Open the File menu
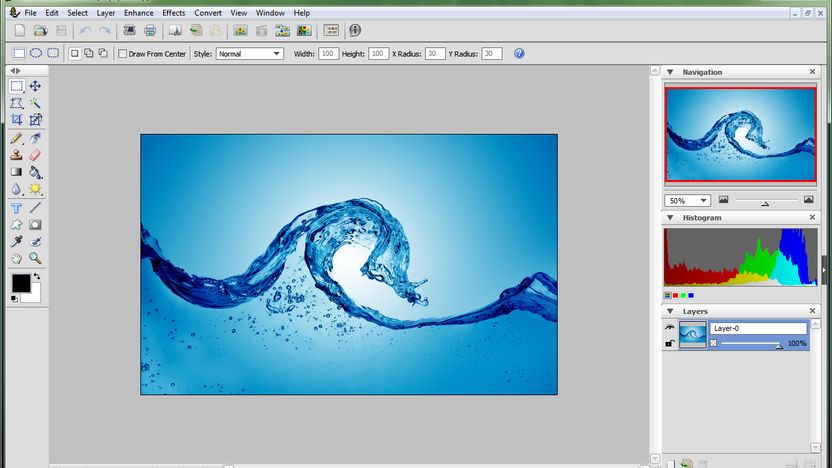Screen dimensions: 832x468 pos(31,13)
